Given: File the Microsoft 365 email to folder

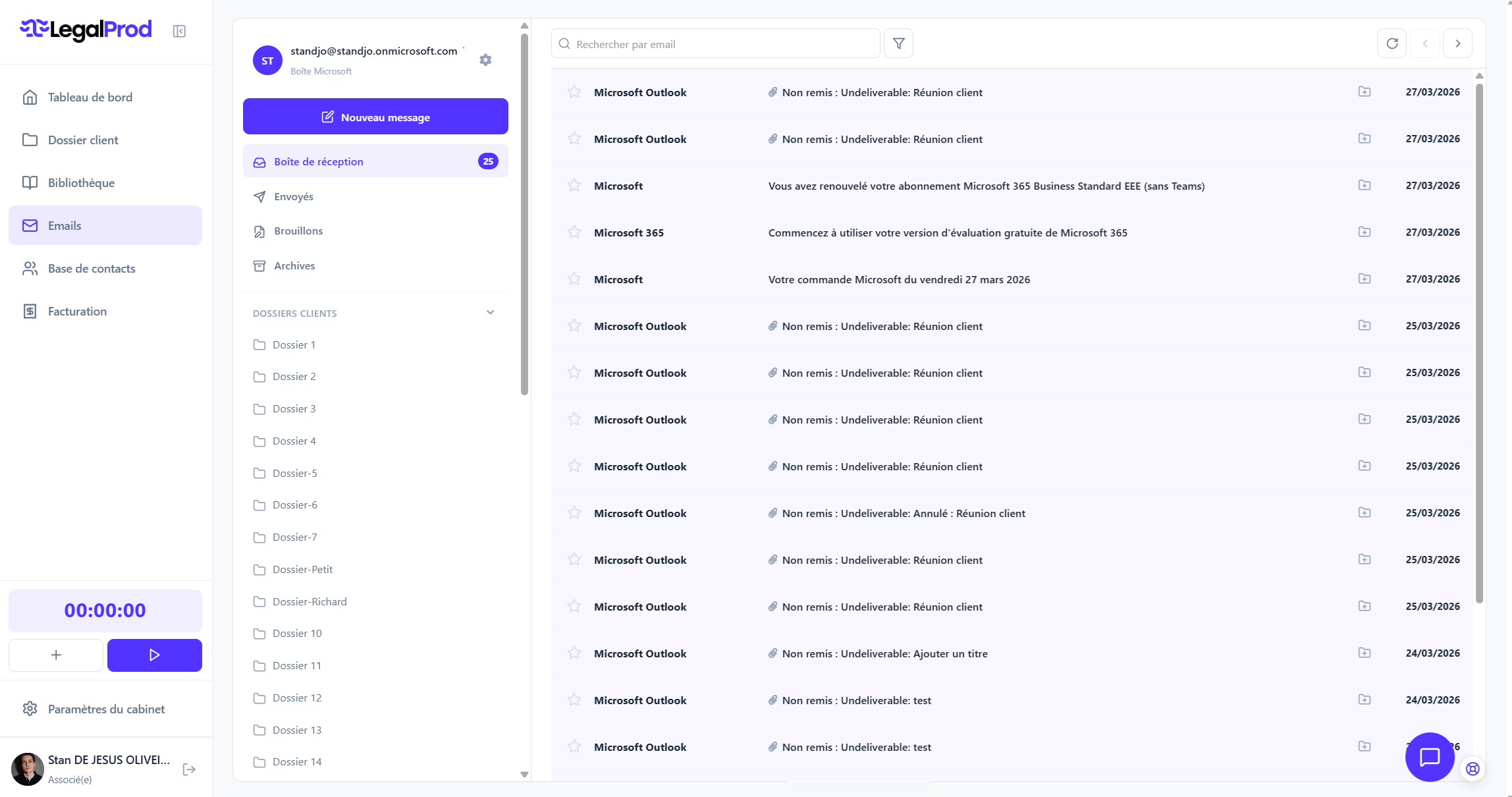Looking at the screenshot, I should coord(1364,232).
